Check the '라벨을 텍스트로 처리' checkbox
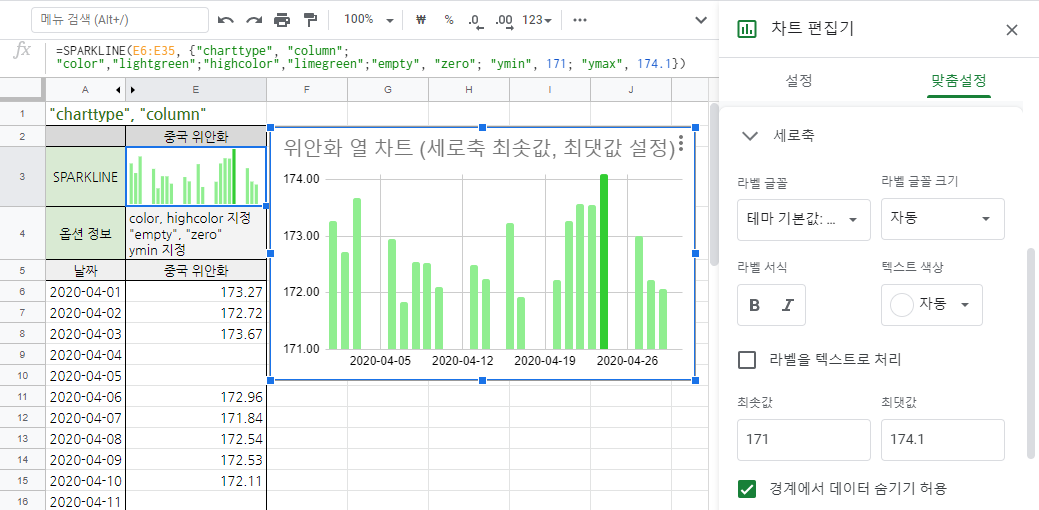This screenshot has height=510, width=1039. (746, 360)
